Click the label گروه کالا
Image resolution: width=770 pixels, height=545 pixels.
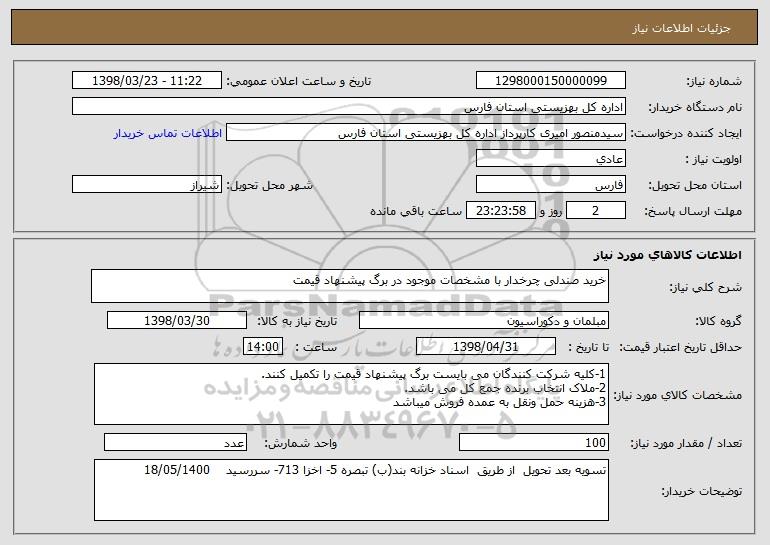click(718, 321)
